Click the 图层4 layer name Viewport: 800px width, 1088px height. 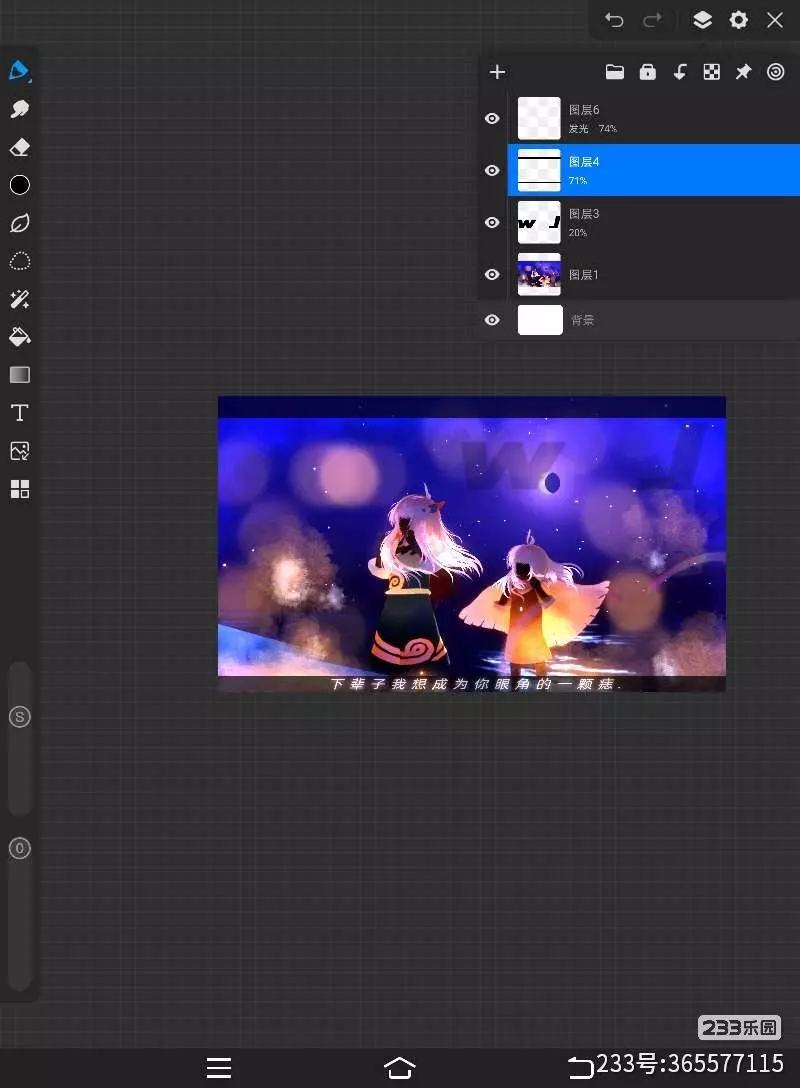tap(584, 162)
